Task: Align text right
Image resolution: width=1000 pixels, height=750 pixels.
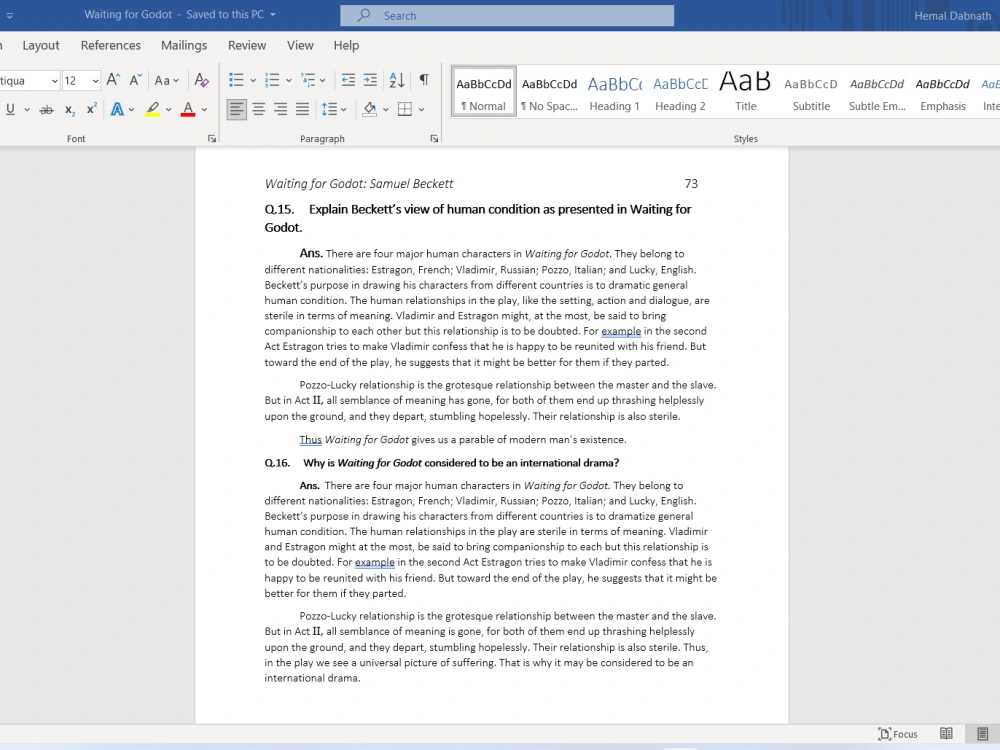Action: (x=281, y=109)
